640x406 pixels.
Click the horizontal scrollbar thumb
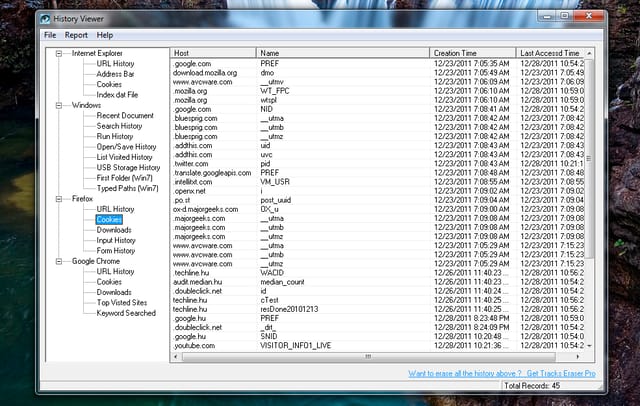(x=369, y=357)
